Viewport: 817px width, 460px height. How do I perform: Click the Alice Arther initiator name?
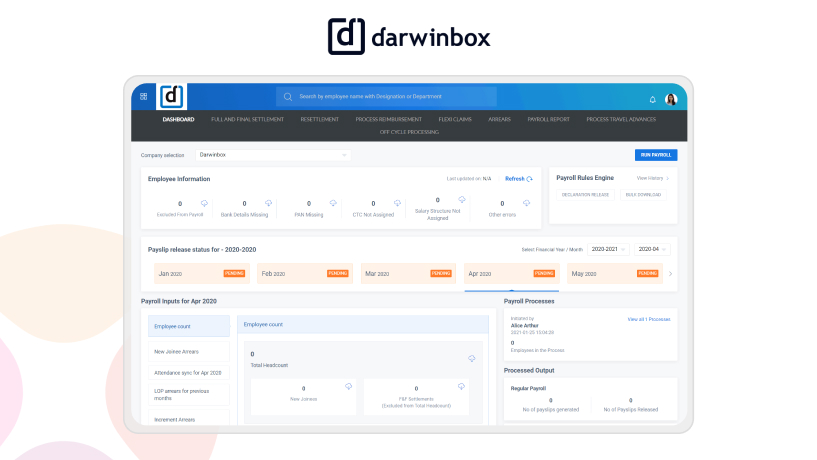(x=524, y=326)
